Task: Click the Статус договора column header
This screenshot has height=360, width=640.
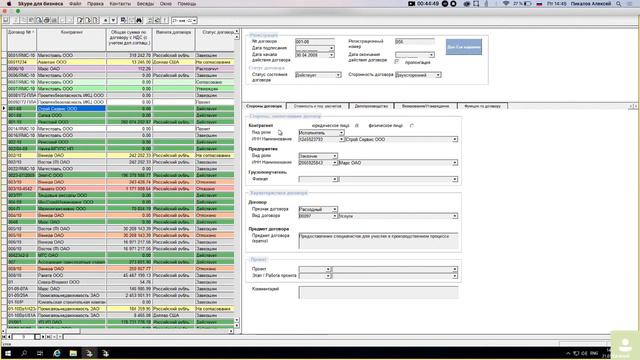Action: pyautogui.click(x=215, y=40)
